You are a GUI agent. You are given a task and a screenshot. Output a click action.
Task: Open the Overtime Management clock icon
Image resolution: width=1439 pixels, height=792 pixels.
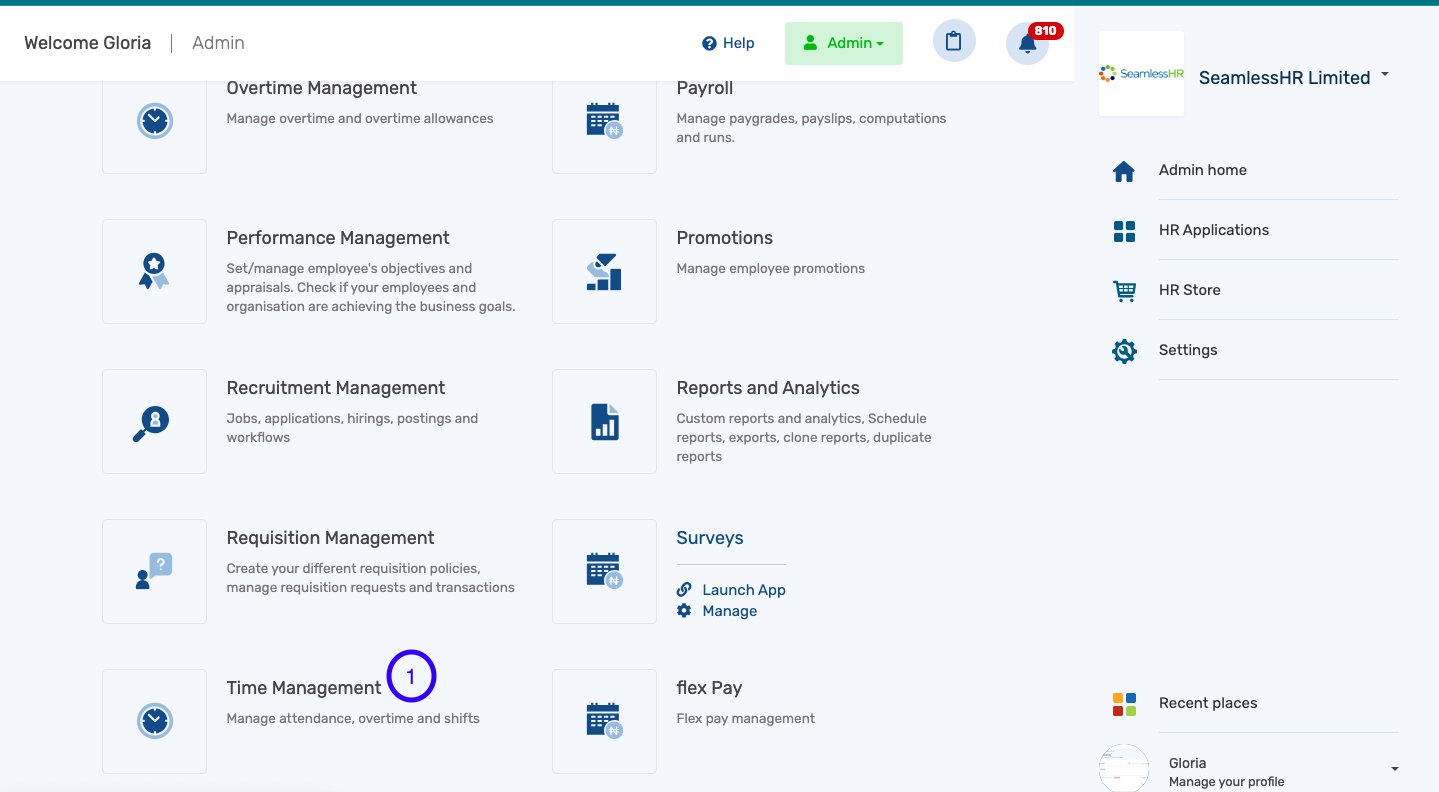pyautogui.click(x=153, y=120)
